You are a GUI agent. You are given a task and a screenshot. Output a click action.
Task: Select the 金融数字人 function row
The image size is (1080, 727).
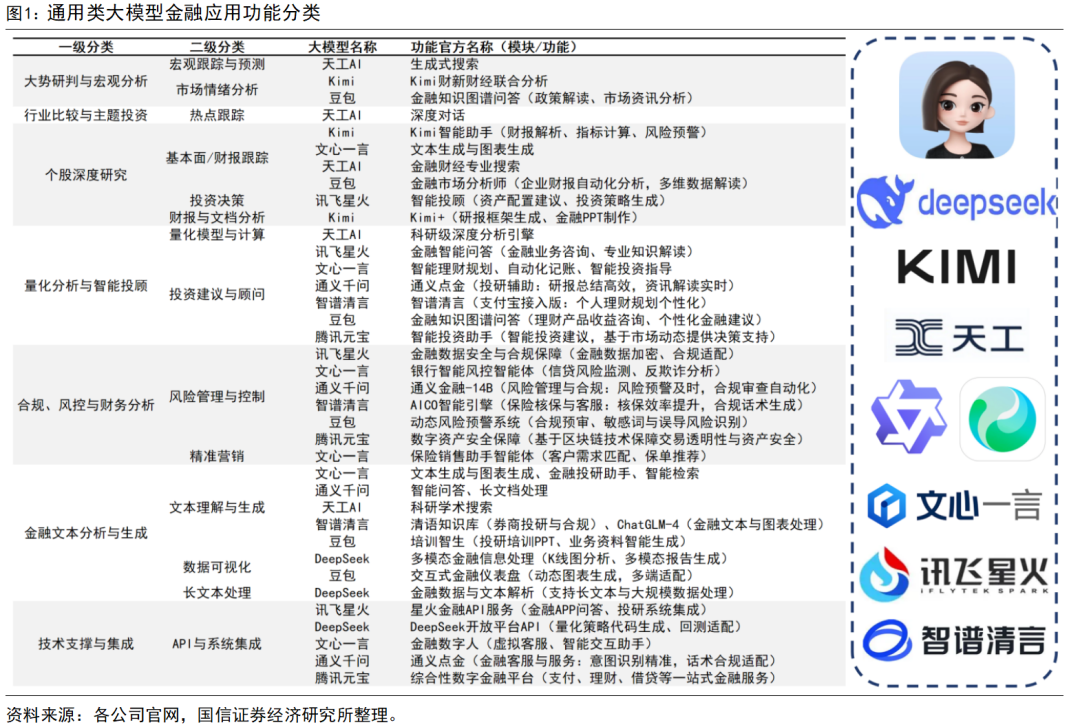[530, 644]
